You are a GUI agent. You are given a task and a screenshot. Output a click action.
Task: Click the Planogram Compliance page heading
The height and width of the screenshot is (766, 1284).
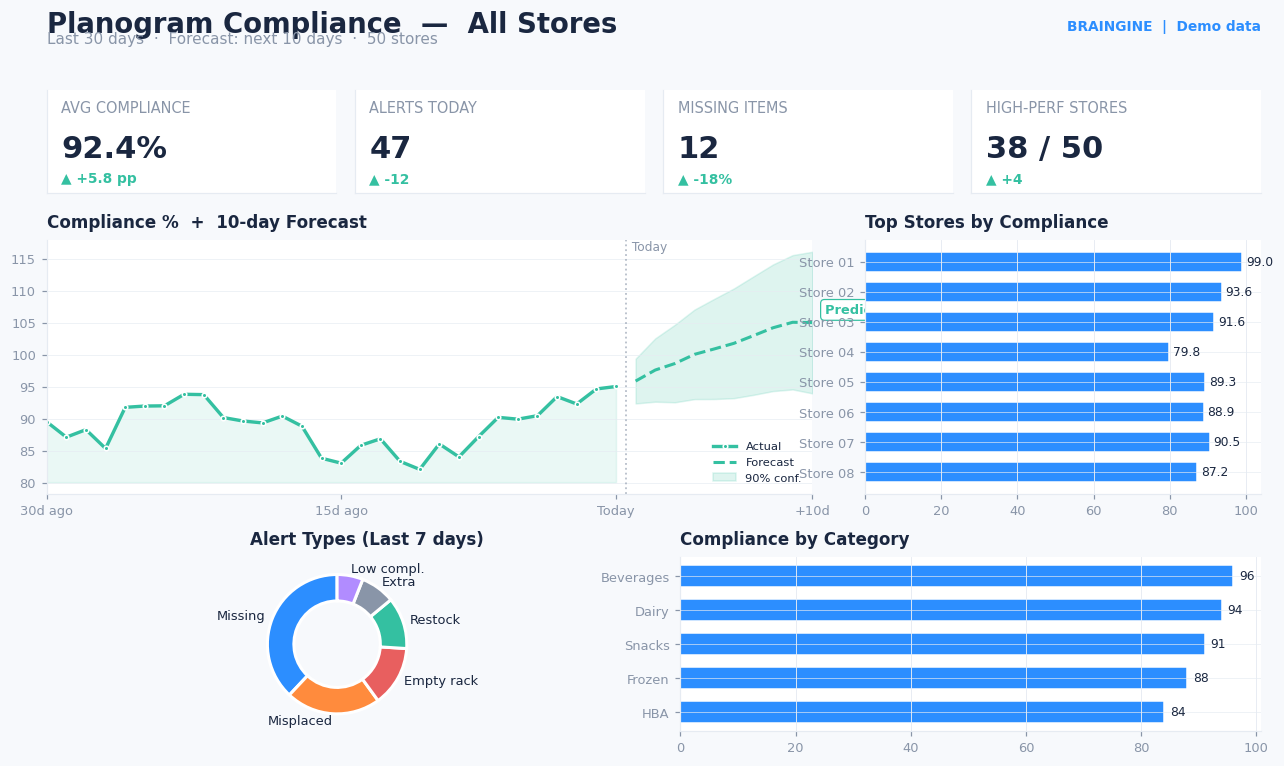pyautogui.click(x=332, y=24)
